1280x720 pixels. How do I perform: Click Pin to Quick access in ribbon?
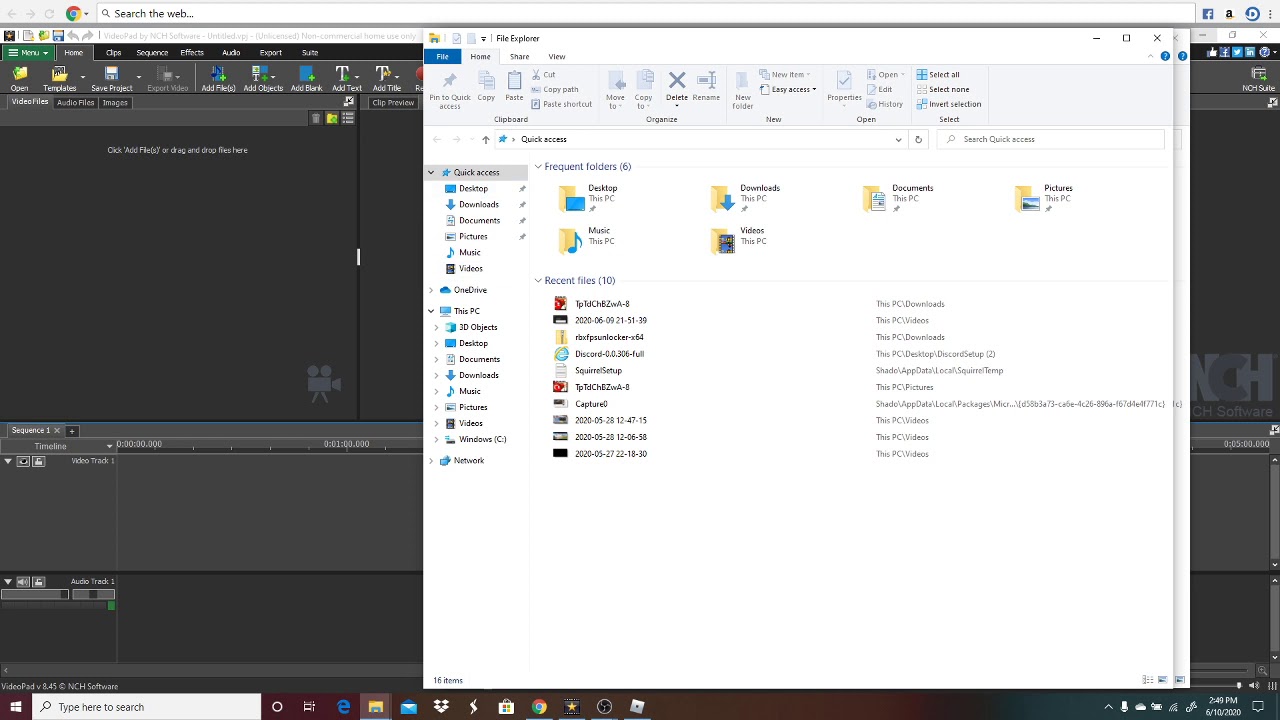point(449,90)
